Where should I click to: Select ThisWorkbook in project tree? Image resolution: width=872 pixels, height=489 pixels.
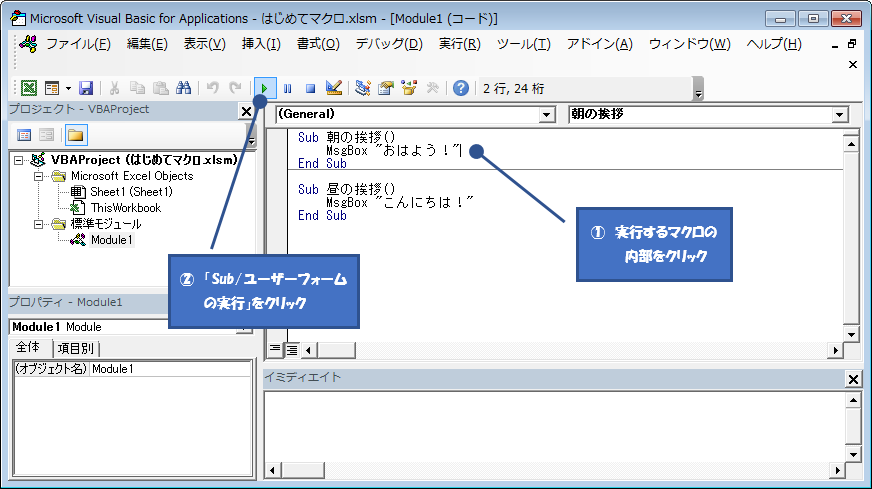(x=125, y=208)
